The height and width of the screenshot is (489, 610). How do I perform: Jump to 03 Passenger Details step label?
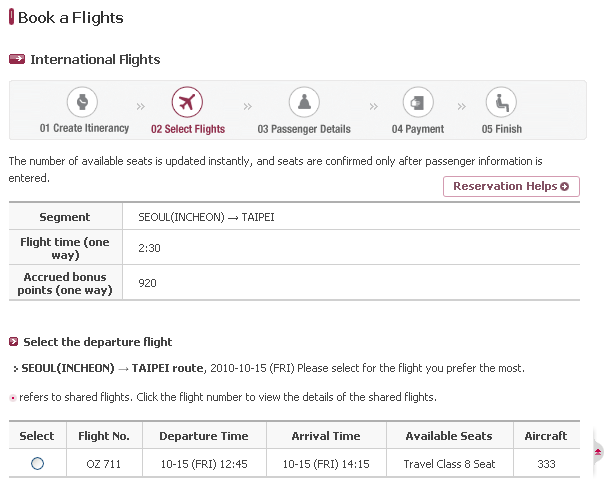pyautogui.click(x=304, y=129)
